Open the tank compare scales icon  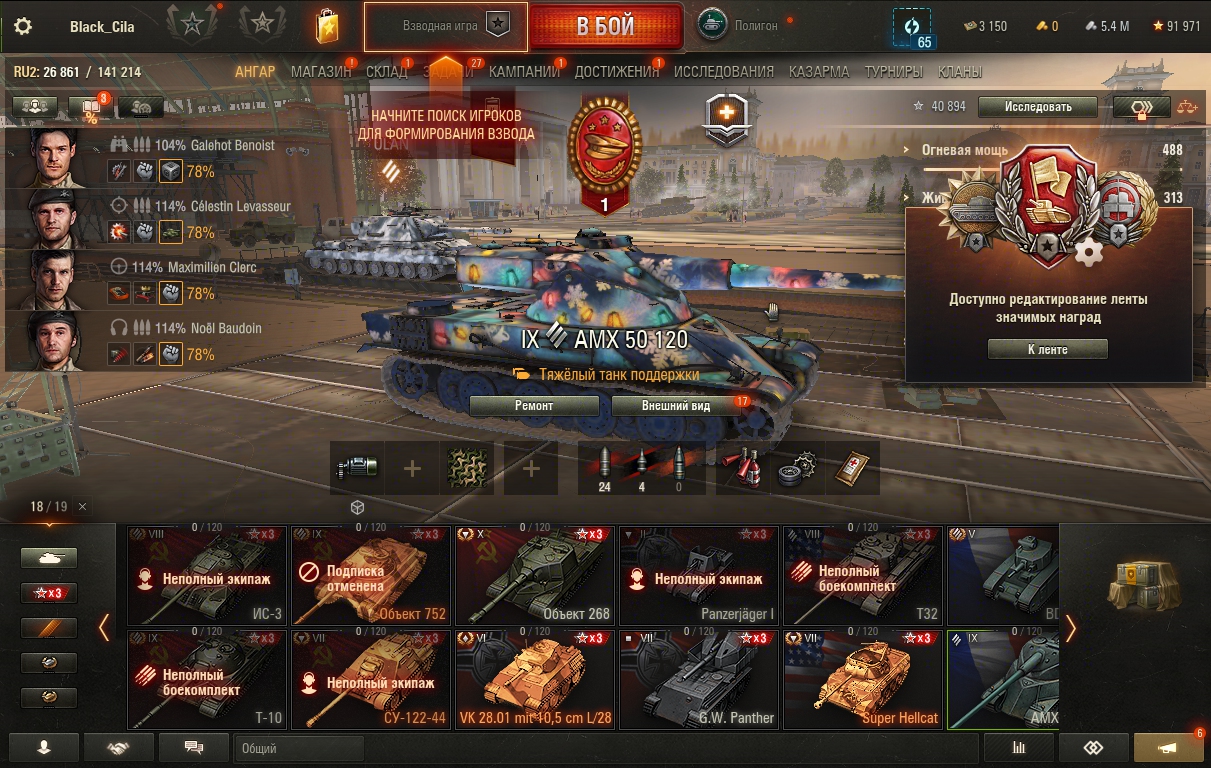(1187, 106)
